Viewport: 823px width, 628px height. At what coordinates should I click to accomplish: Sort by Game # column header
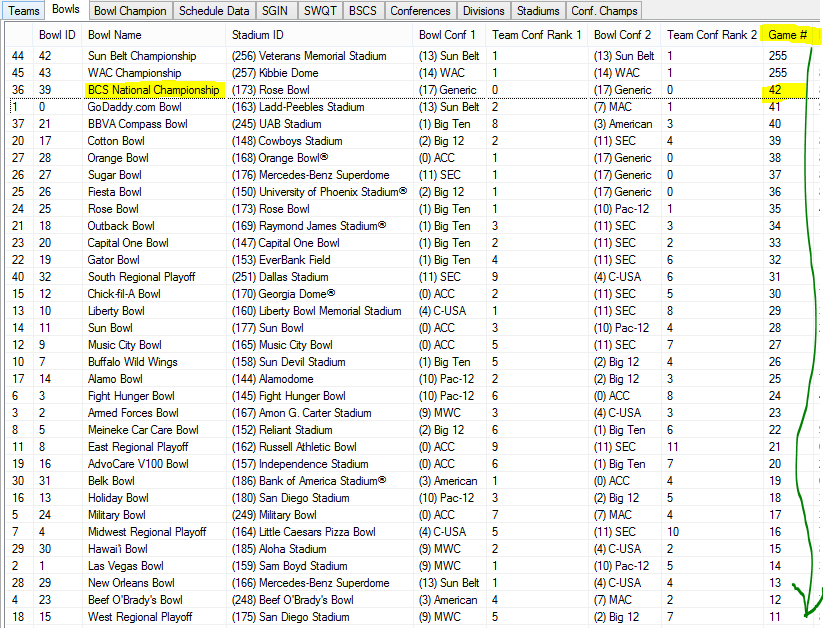click(x=787, y=35)
